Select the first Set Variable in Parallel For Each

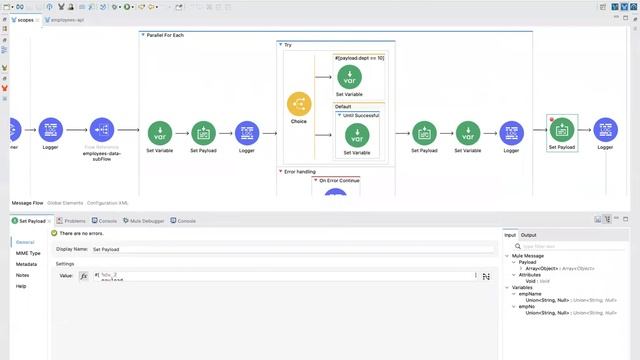tap(160, 133)
